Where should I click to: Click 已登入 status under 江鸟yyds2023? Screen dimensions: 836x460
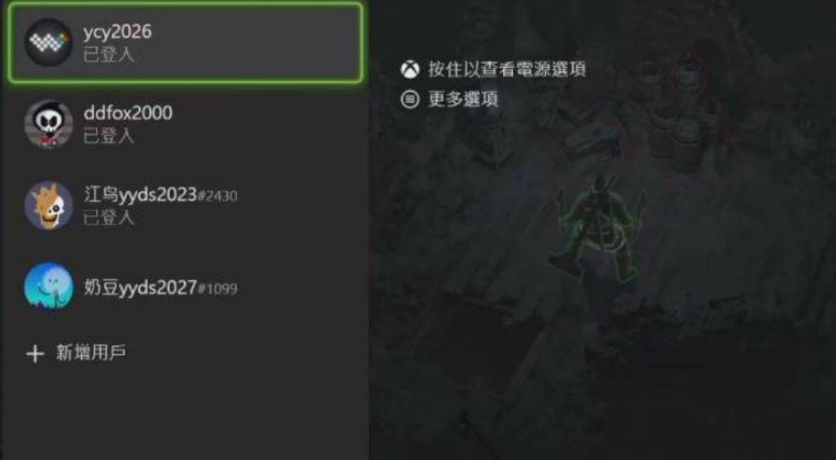[109, 217]
